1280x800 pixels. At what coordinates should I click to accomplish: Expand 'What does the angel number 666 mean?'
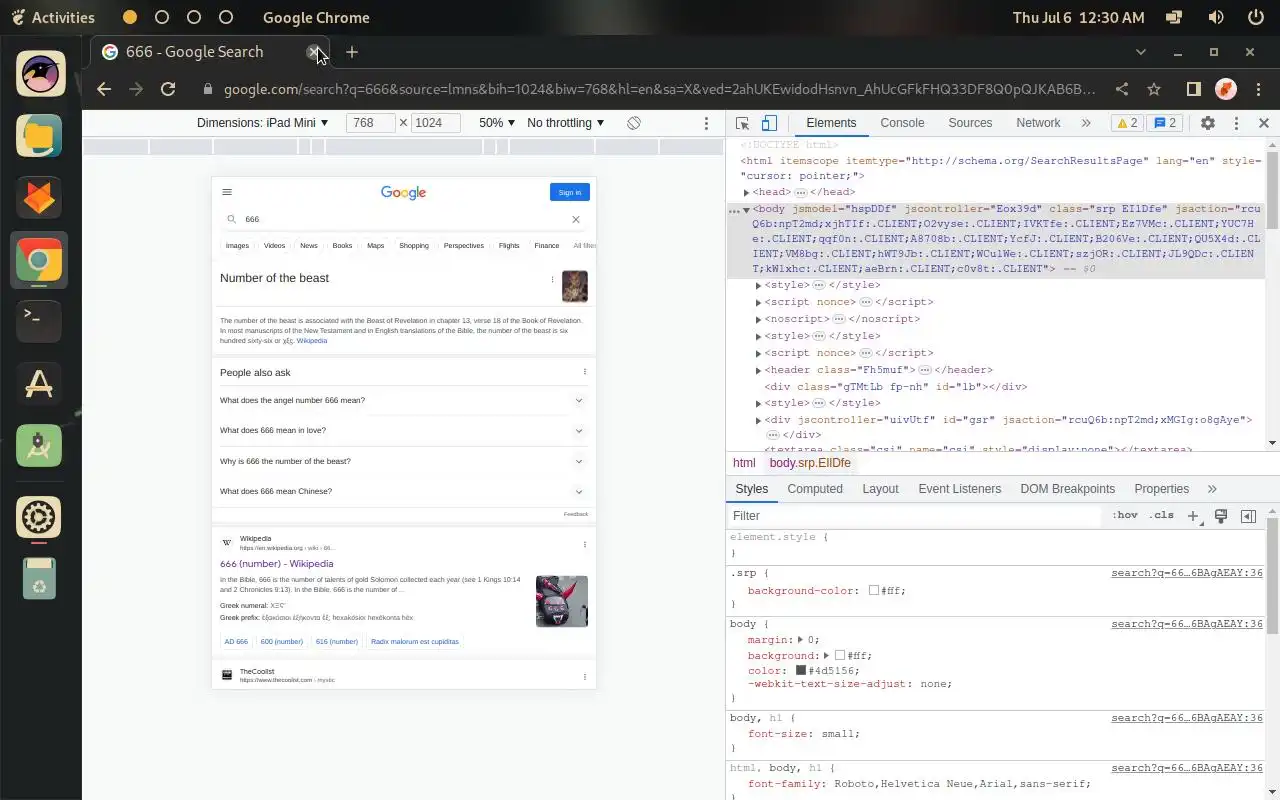coord(402,400)
